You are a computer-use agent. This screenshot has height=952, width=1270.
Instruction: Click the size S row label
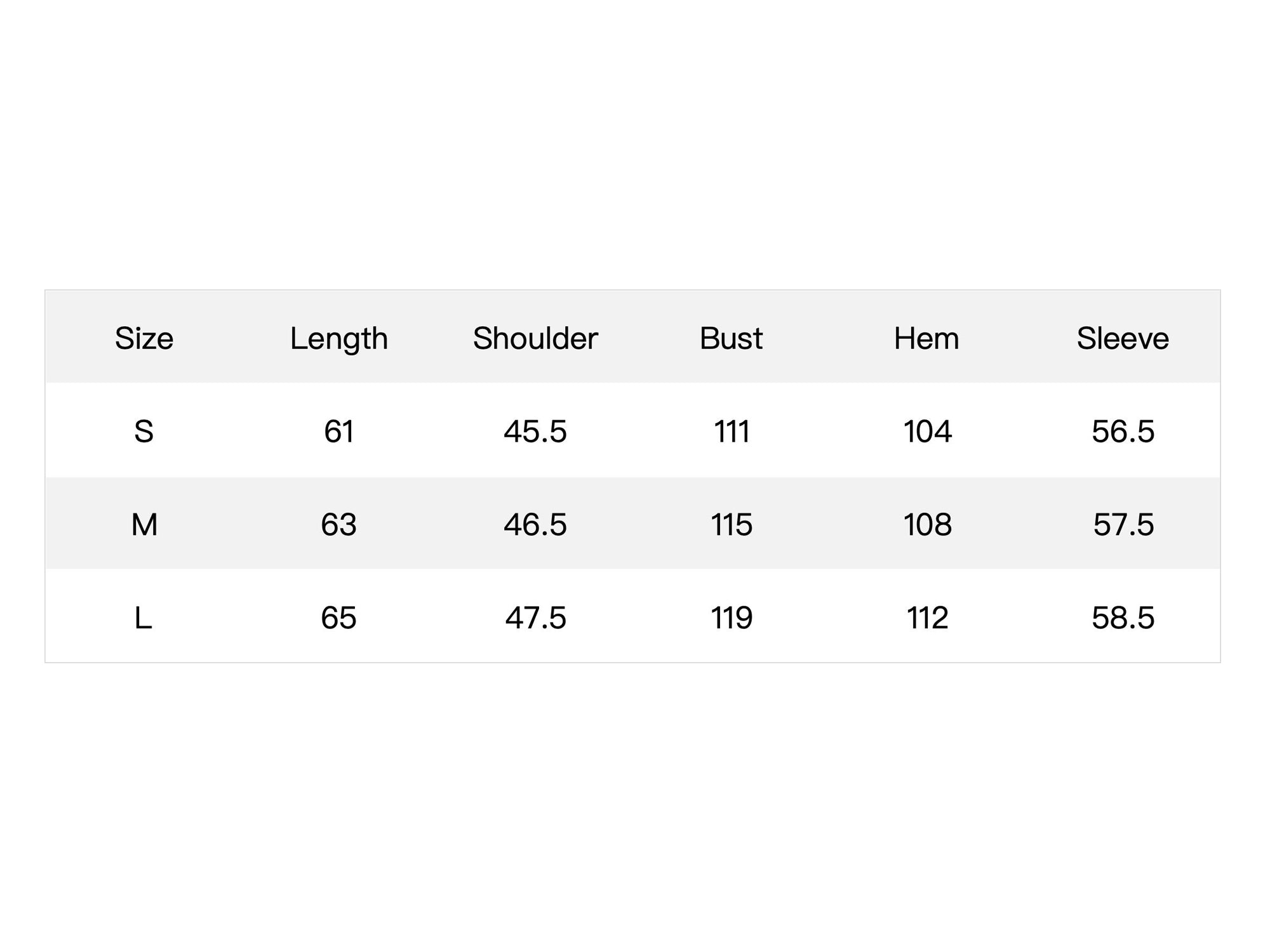pyautogui.click(x=144, y=432)
